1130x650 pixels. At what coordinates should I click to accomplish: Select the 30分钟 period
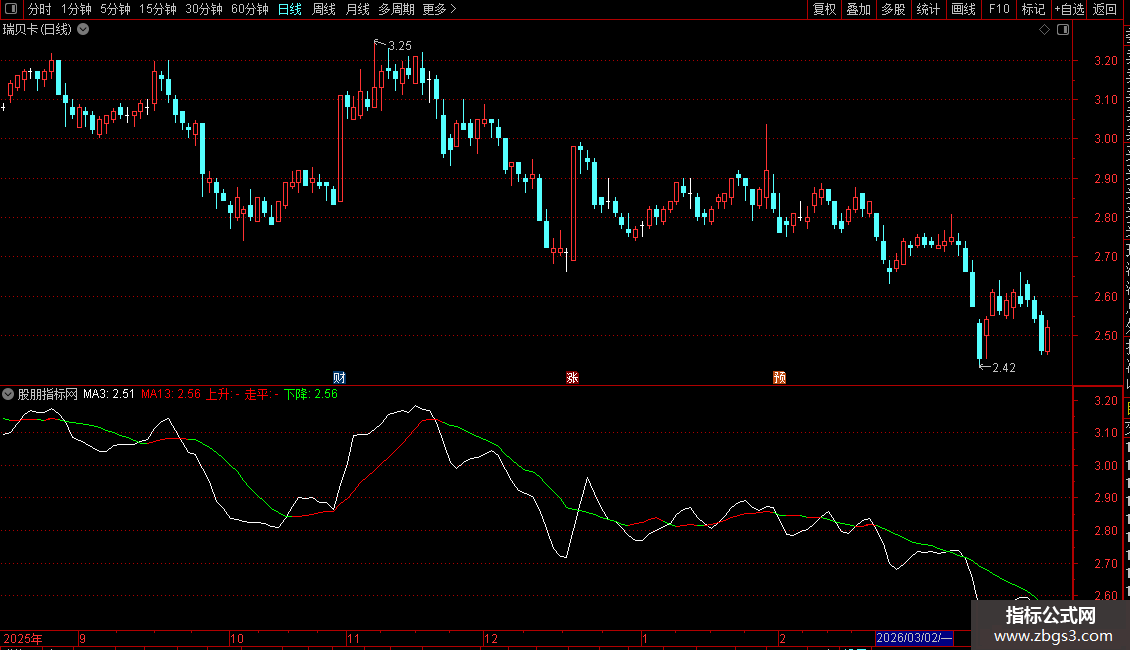point(203,9)
